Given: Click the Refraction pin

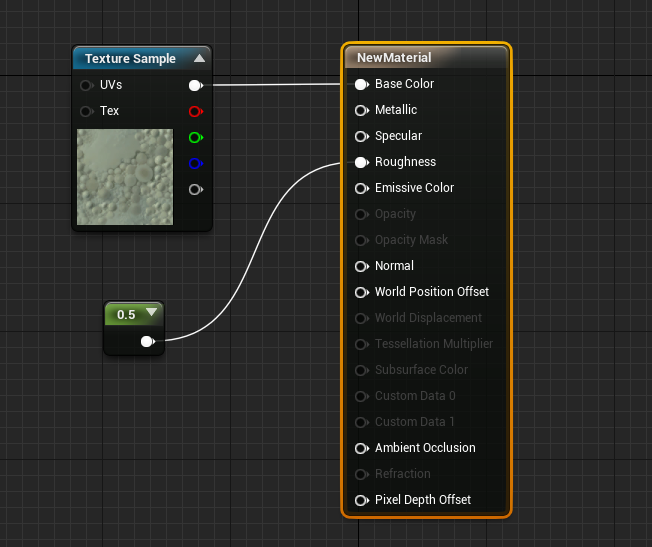Looking at the screenshot, I should tap(362, 474).
